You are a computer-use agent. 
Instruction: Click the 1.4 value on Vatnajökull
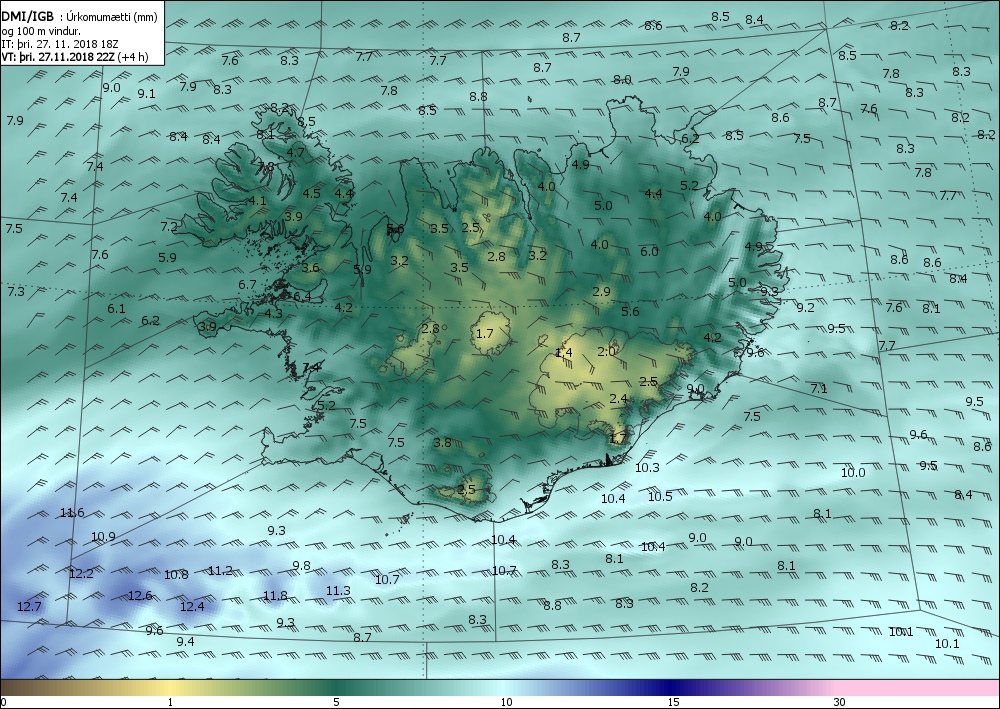pos(564,353)
